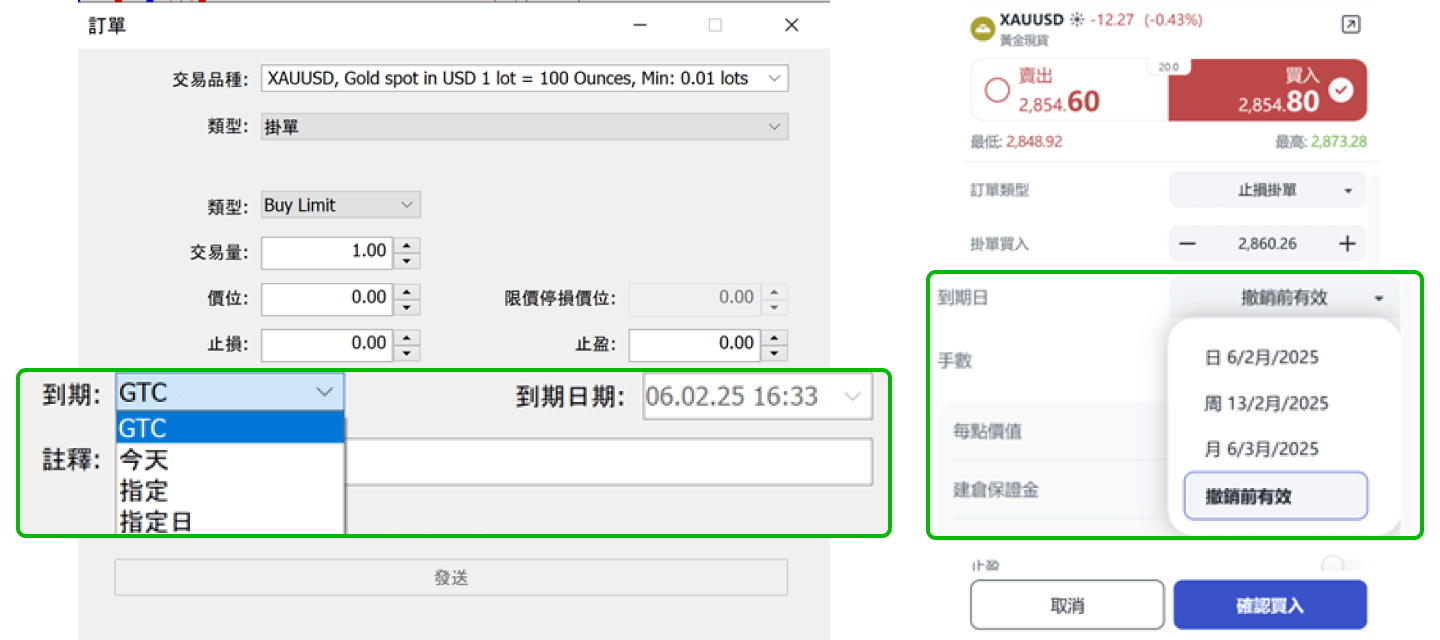Choose 今天 from the 到期 list

pos(228,459)
